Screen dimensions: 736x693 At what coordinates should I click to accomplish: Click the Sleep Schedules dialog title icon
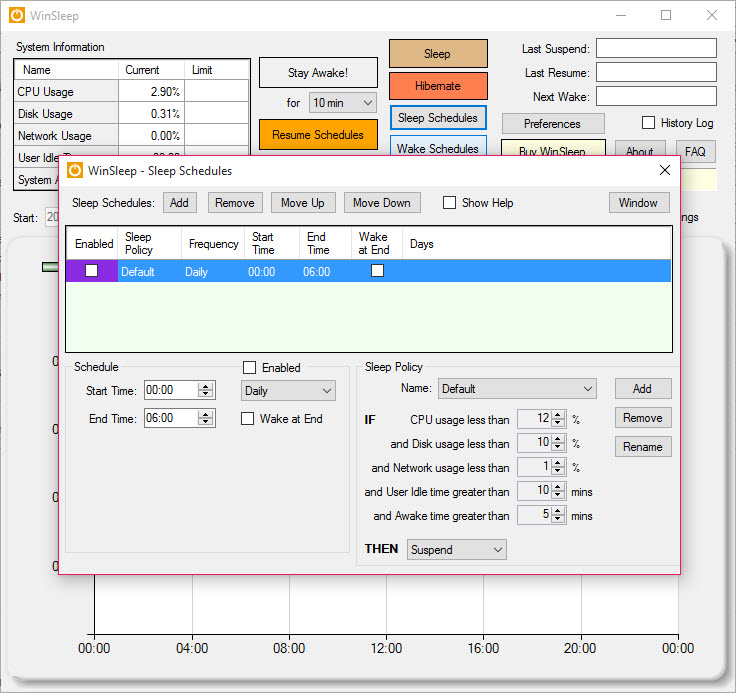coord(75,170)
